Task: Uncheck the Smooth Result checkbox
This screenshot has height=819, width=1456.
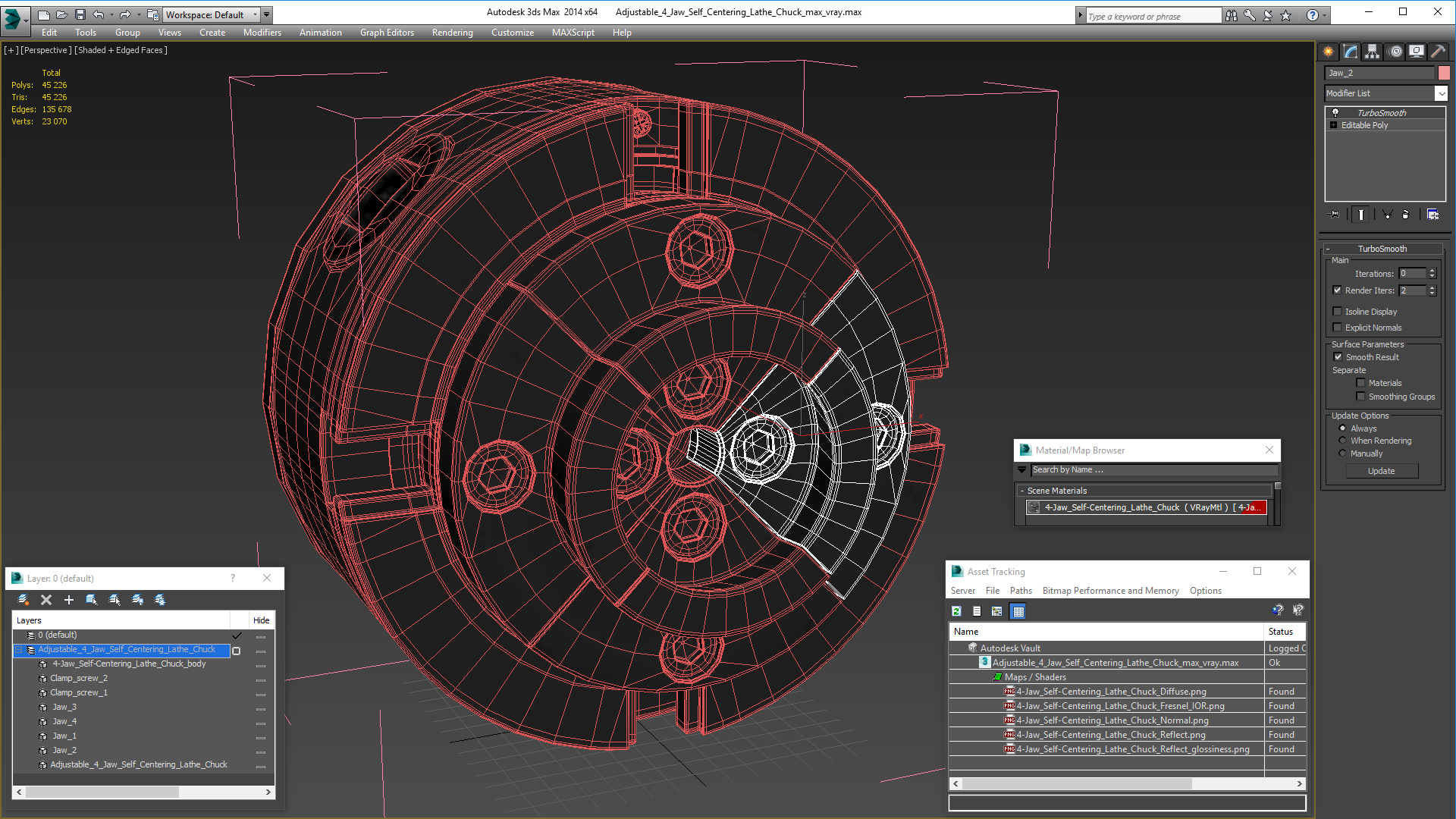Action: click(x=1338, y=357)
